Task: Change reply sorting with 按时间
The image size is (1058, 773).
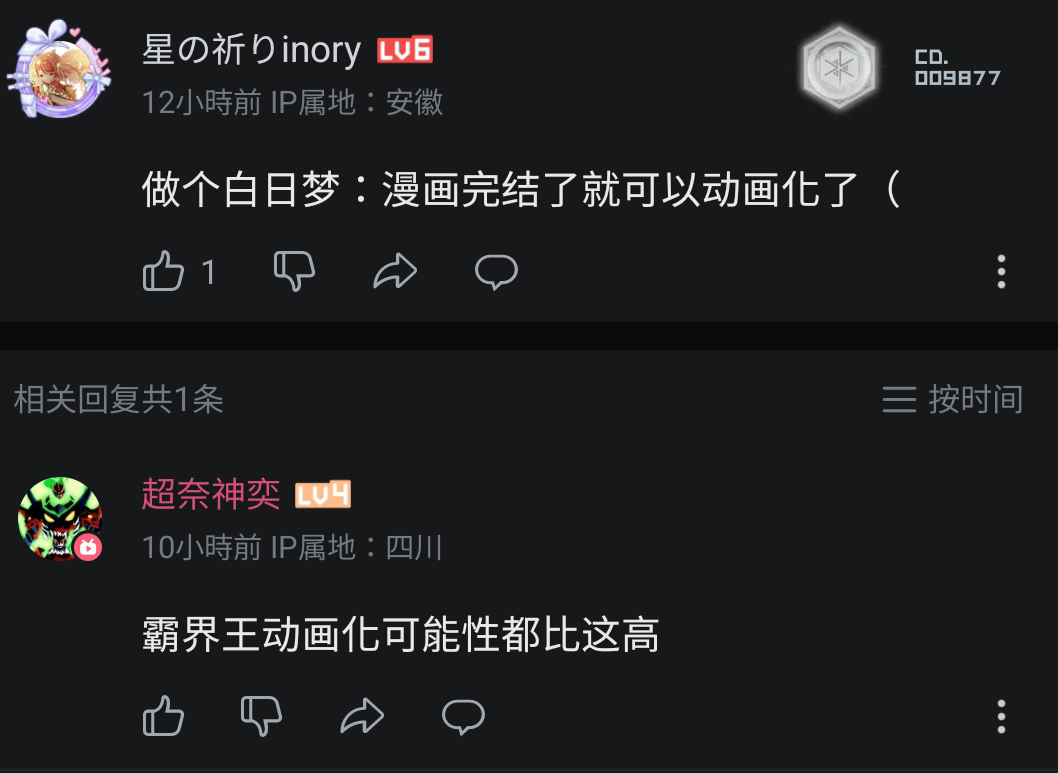Action: 953,399
